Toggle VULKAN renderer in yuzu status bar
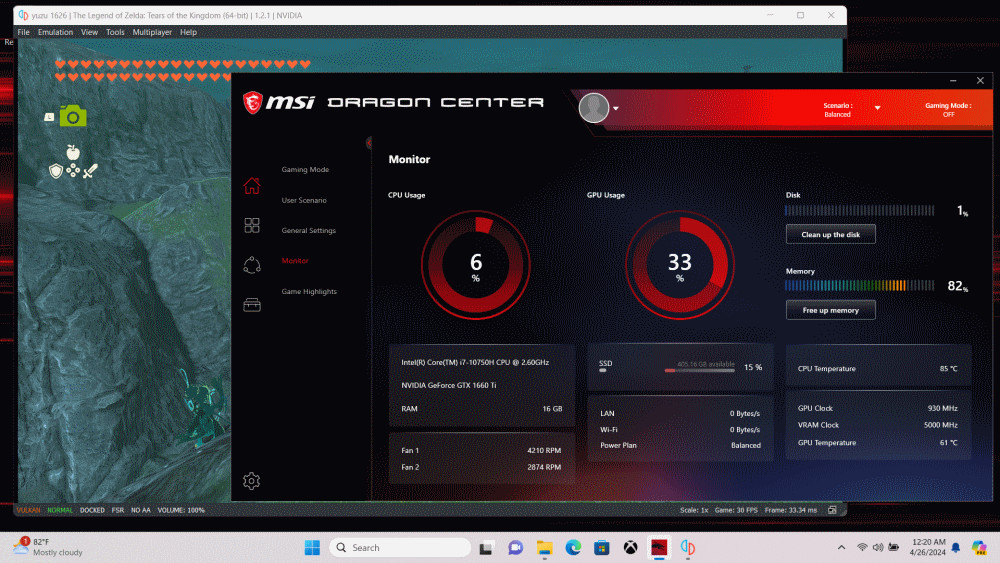 coord(29,510)
